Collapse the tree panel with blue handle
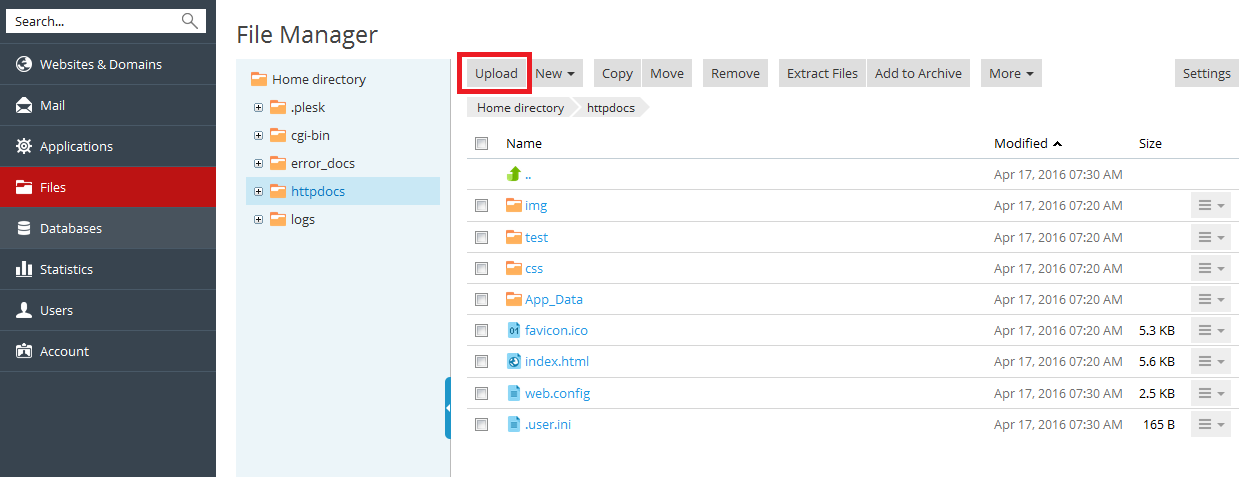 (448, 408)
